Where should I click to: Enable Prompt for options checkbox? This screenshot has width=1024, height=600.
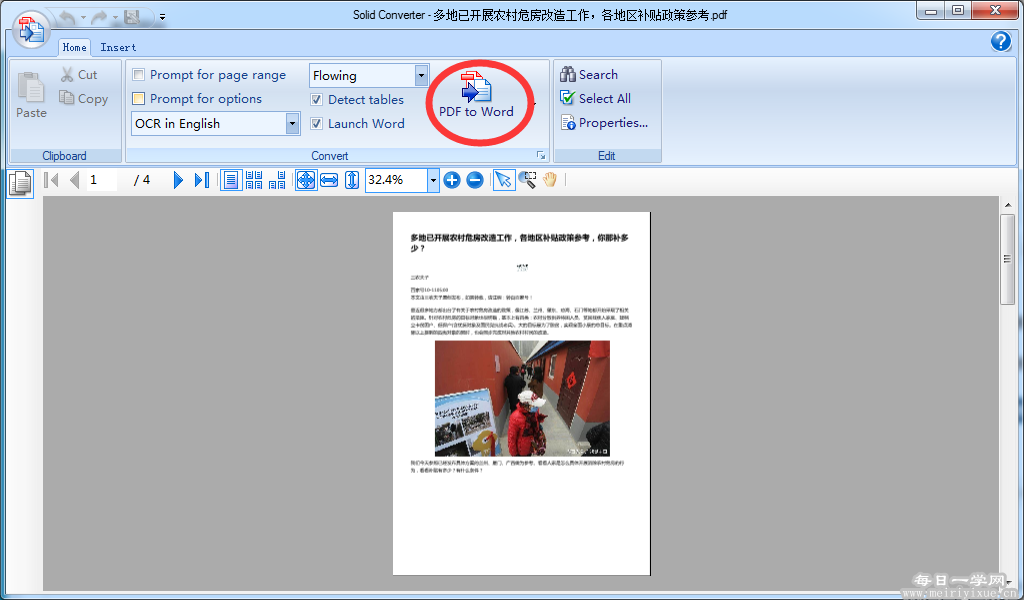(138, 99)
